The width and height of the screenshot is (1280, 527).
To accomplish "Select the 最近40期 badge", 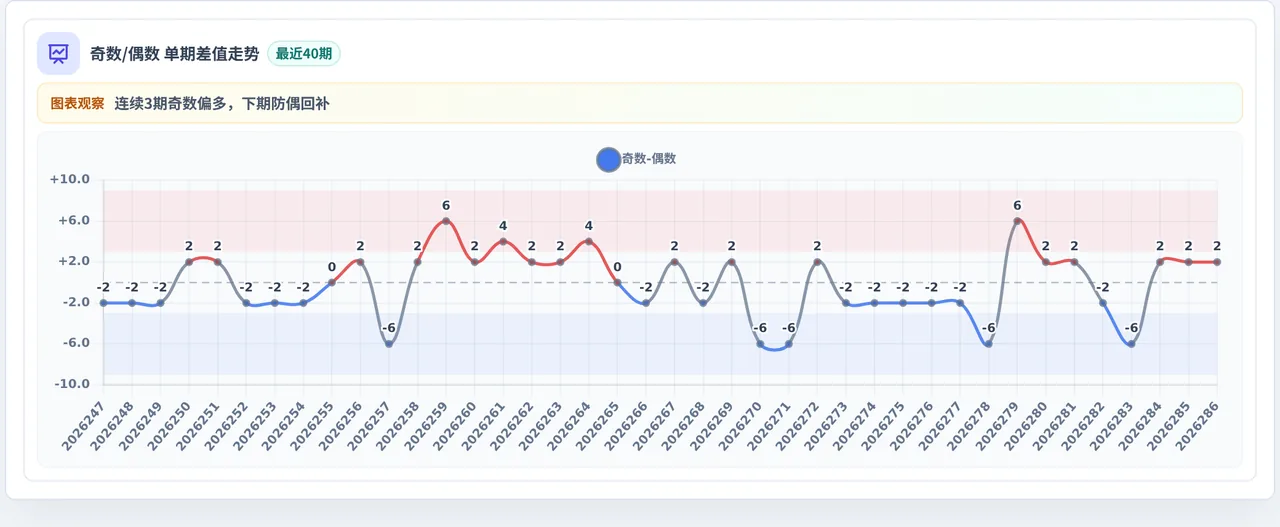I will click(304, 54).
